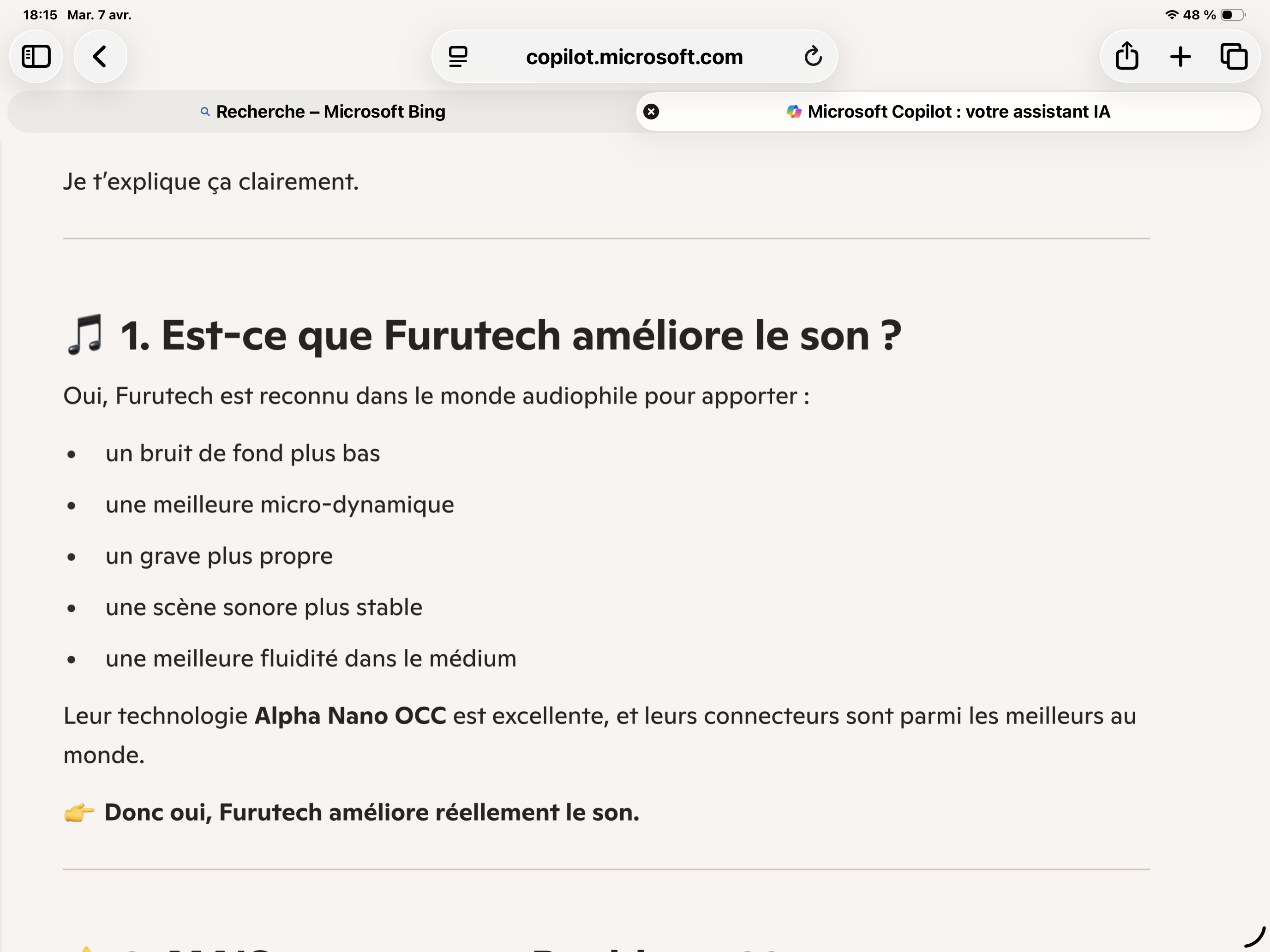Viewport: 1270px width, 952px height.
Task: Click the bold Alpha Nano OCC text
Action: (350, 716)
